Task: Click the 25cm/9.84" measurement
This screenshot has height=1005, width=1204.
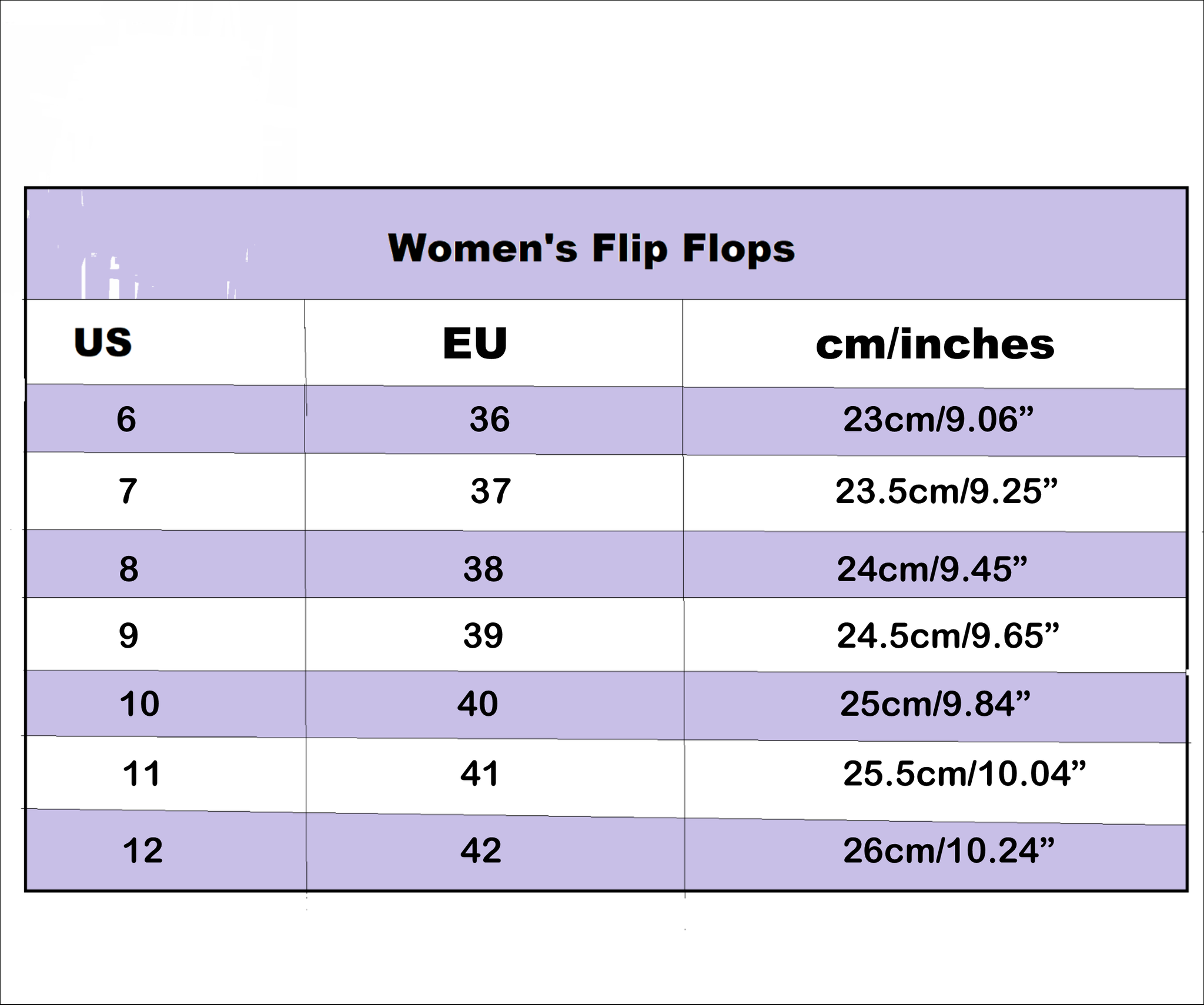Action: point(935,704)
